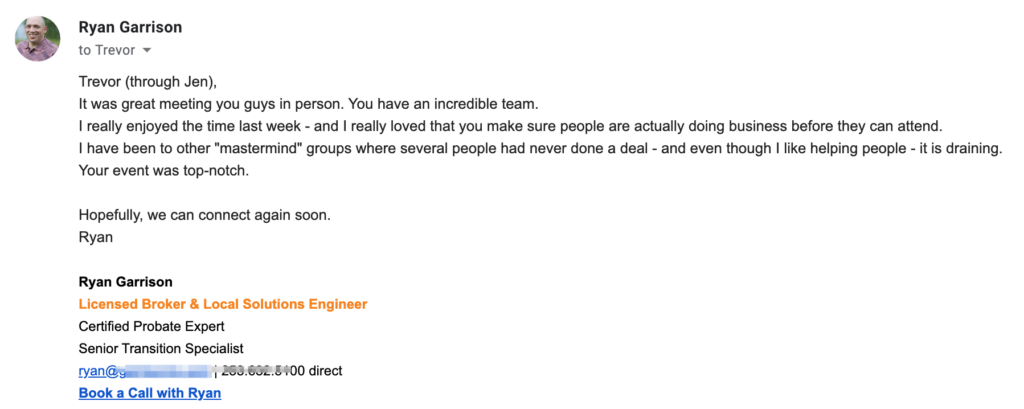
Task: Click the line "Your event was top-notch."
Action: pyautogui.click(x=164, y=171)
